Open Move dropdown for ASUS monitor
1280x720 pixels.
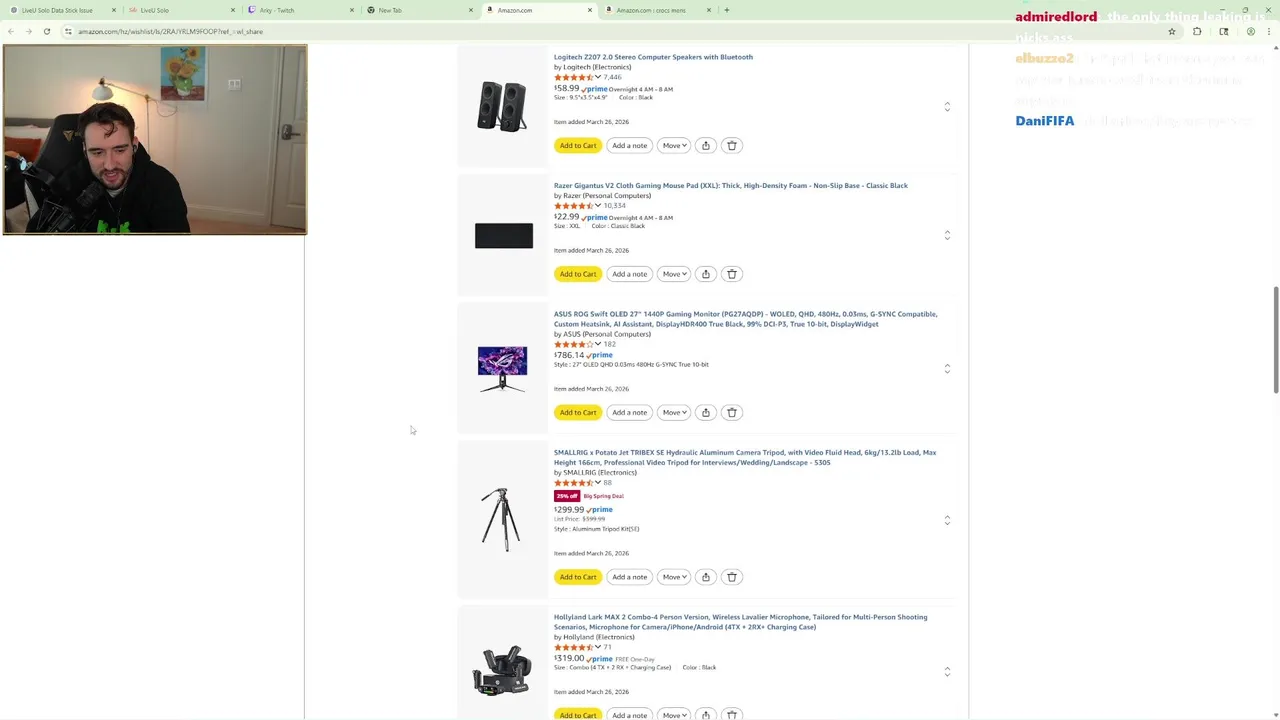tap(674, 413)
